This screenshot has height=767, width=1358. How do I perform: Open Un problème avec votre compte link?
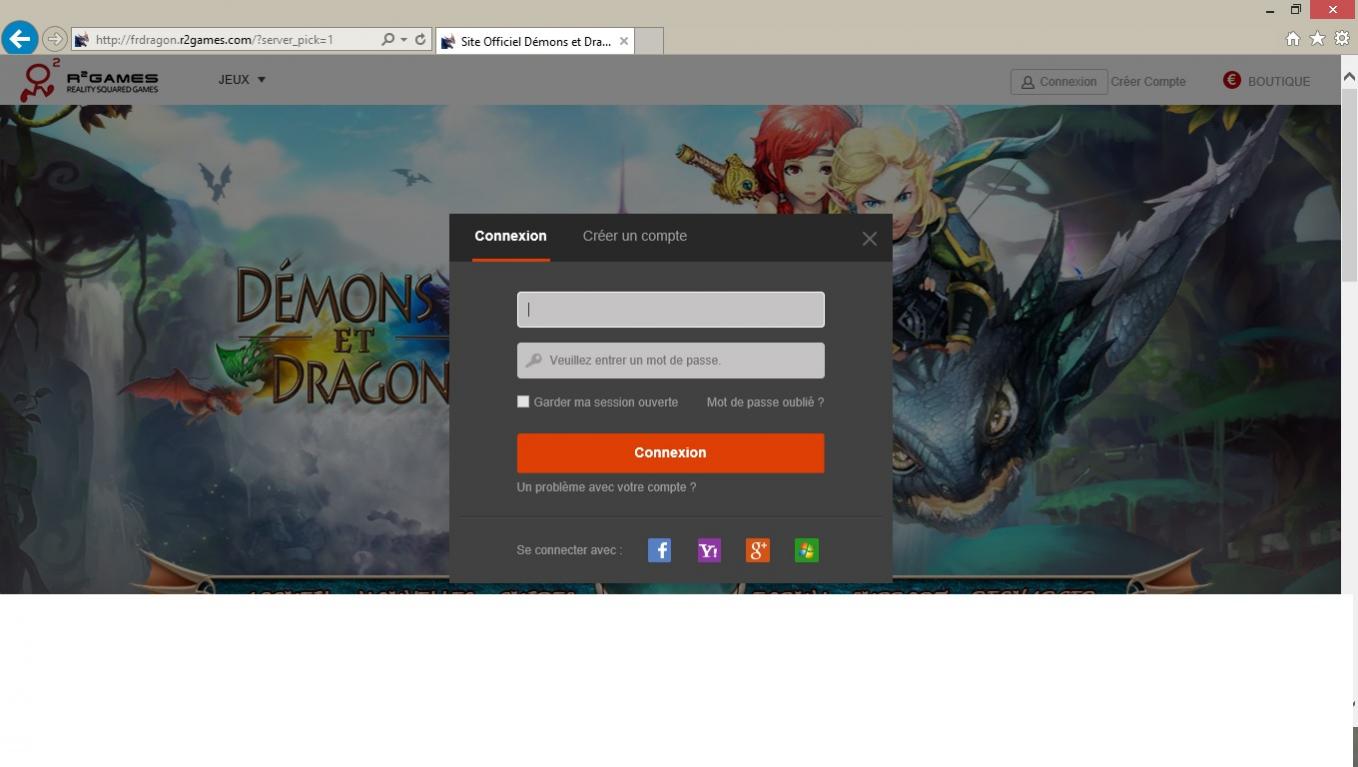[606, 487]
